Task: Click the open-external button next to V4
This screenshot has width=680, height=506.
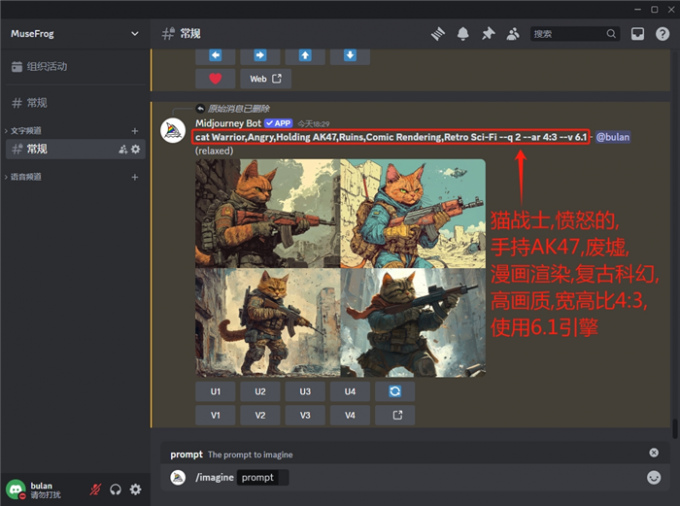Action: coord(395,415)
